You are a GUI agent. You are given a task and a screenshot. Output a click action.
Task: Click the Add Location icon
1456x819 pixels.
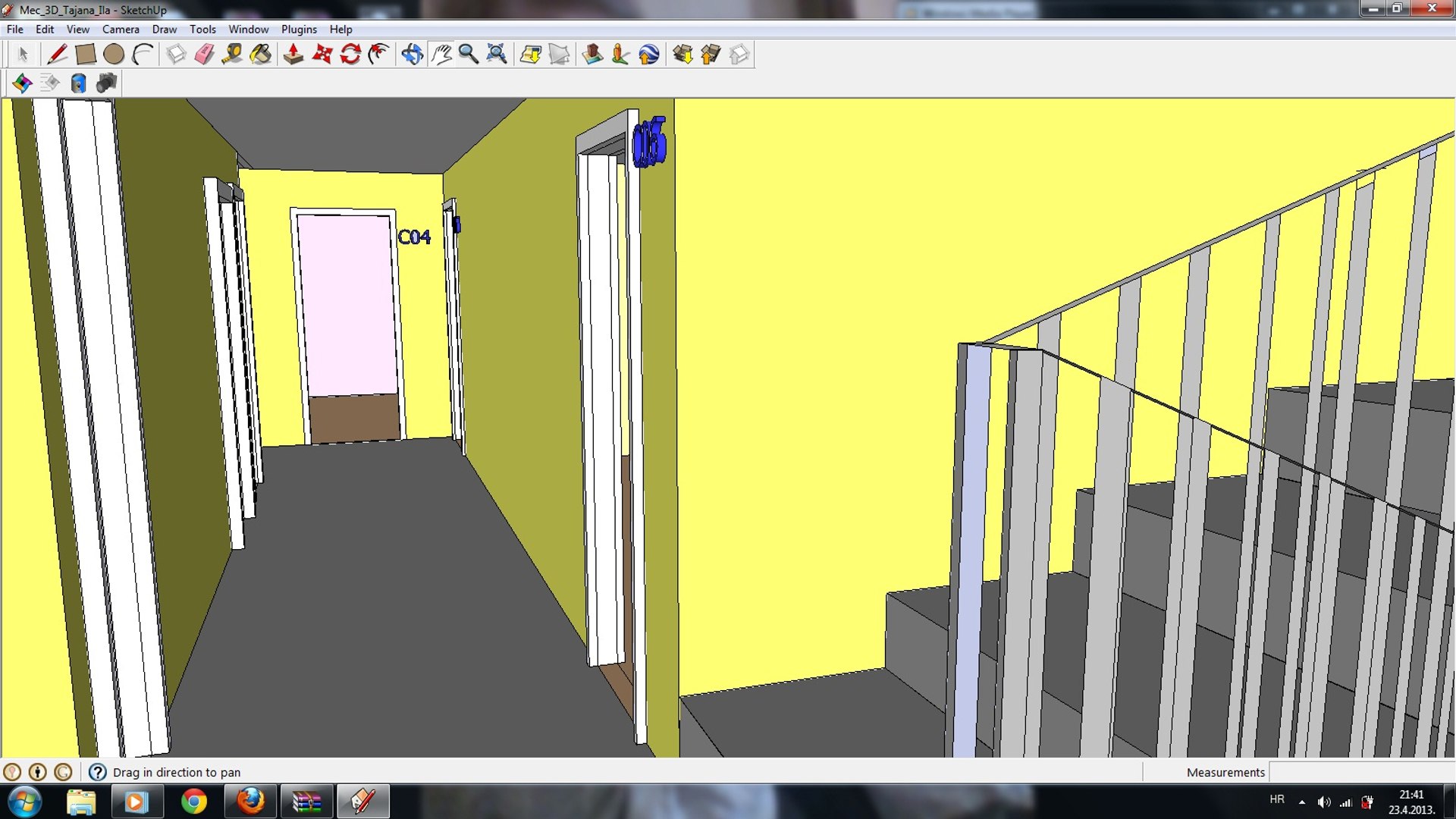pyautogui.click(x=530, y=55)
